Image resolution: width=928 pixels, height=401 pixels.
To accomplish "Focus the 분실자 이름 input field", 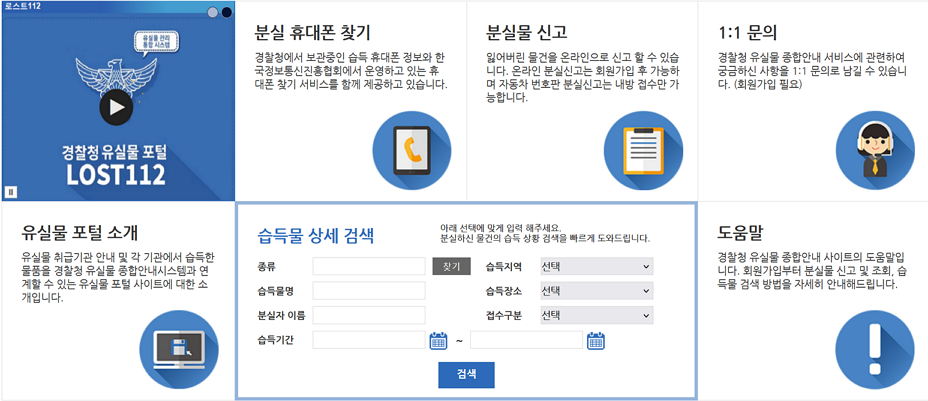I will click(x=369, y=315).
